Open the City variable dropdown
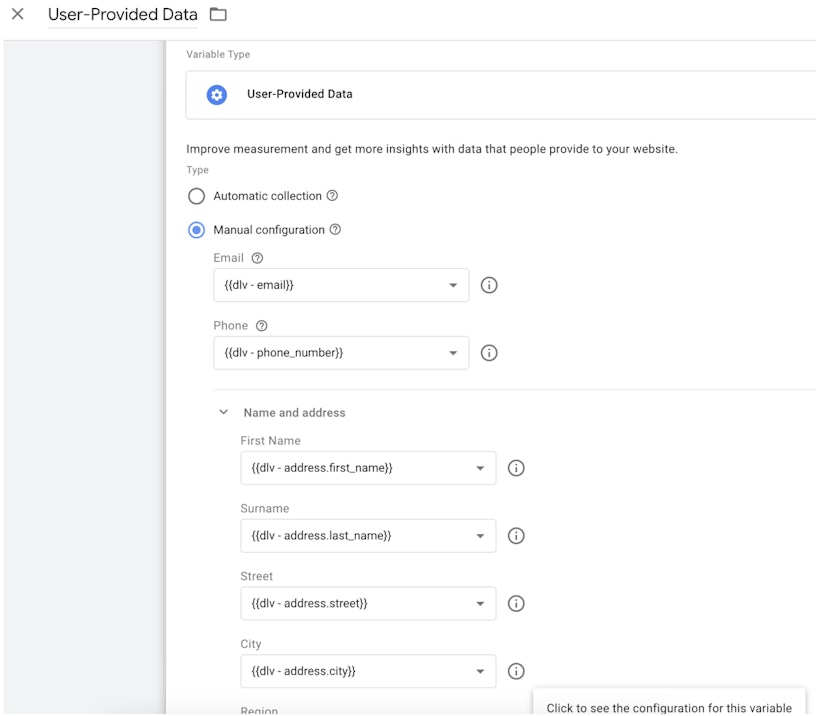 click(x=368, y=671)
